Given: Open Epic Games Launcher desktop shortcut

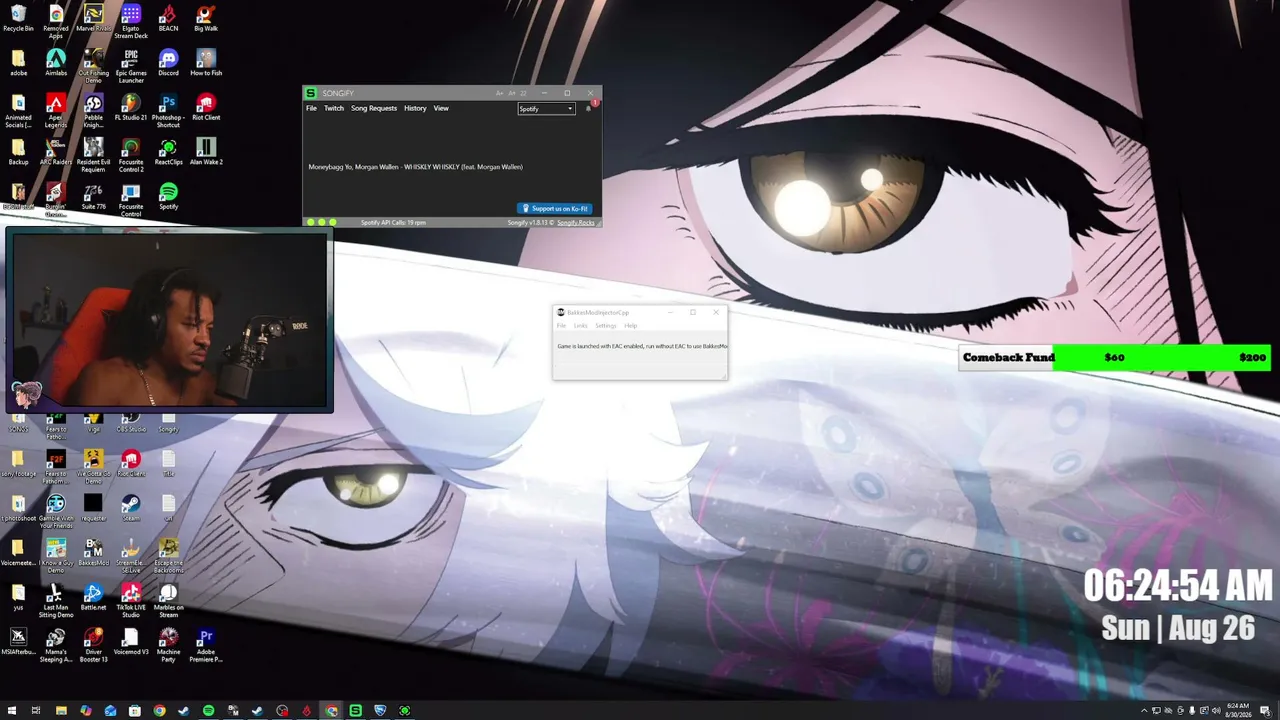Looking at the screenshot, I should tap(131, 65).
